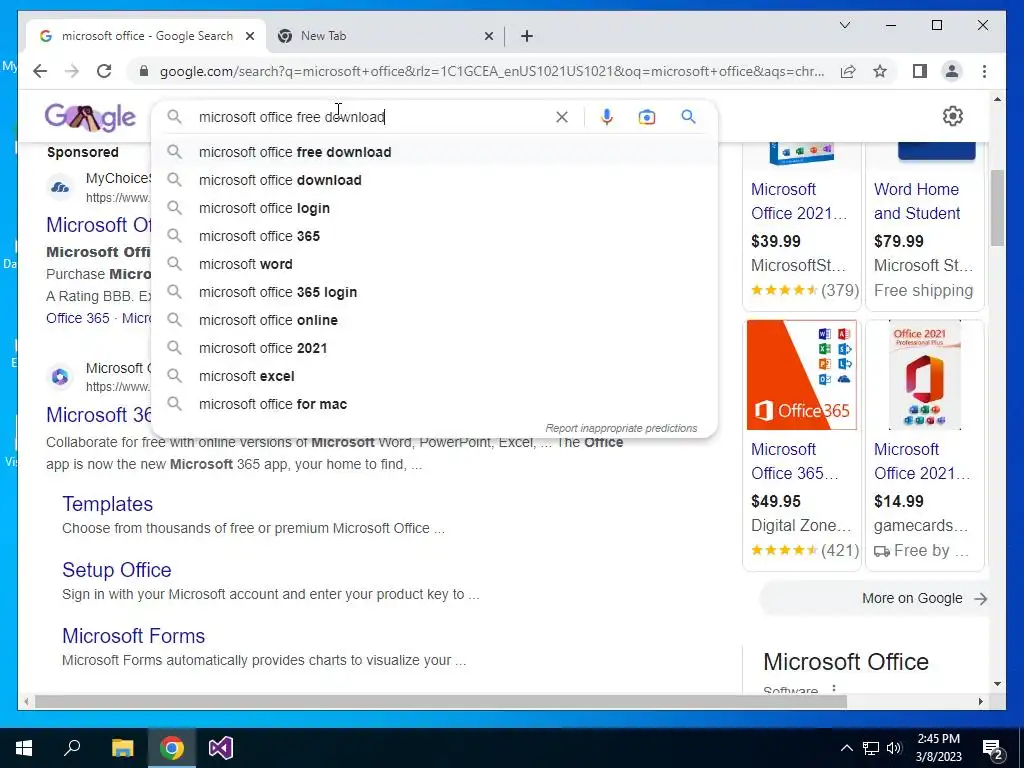Click More on Google button

(874, 598)
